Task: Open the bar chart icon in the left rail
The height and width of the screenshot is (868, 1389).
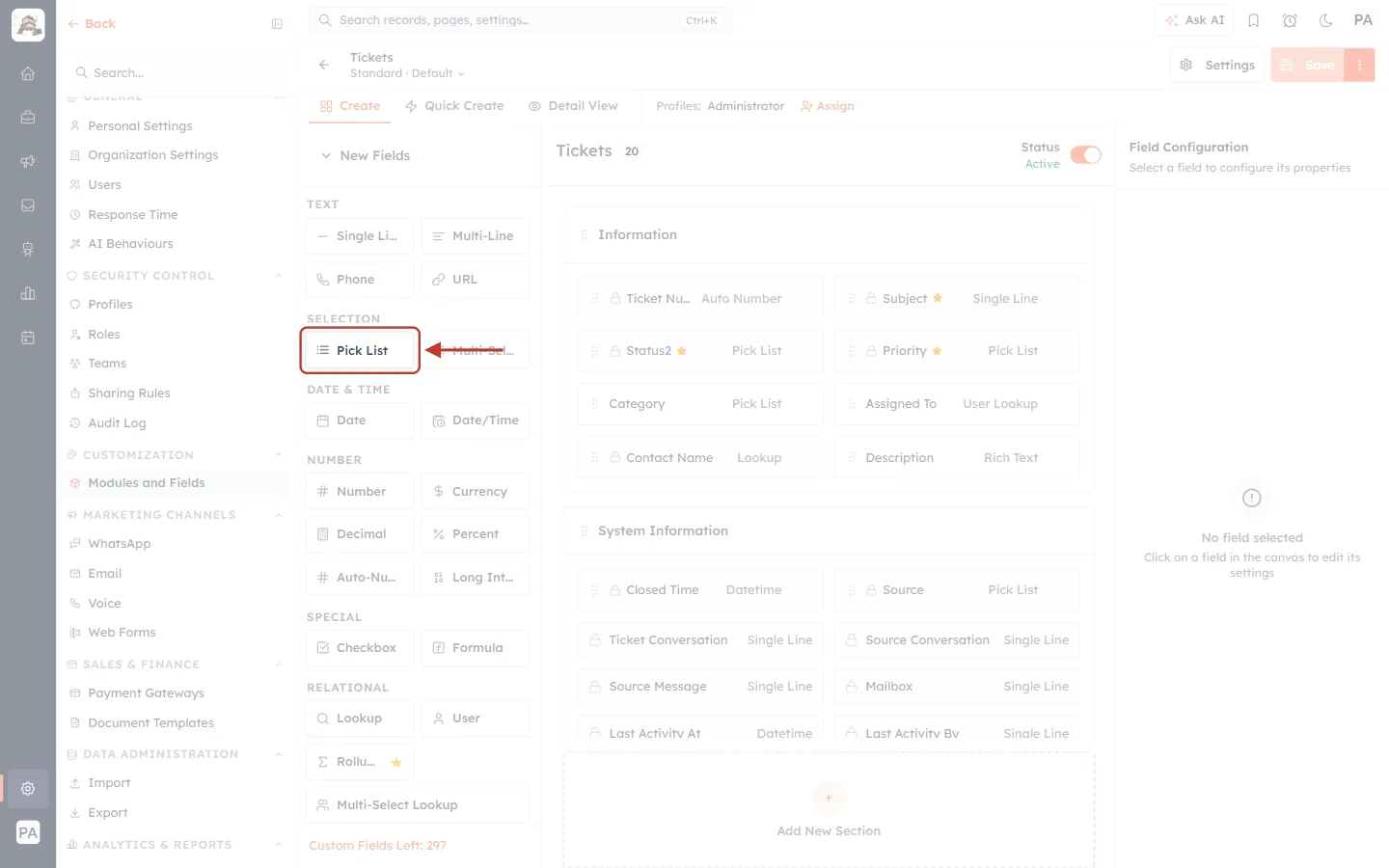Action: coord(28,293)
